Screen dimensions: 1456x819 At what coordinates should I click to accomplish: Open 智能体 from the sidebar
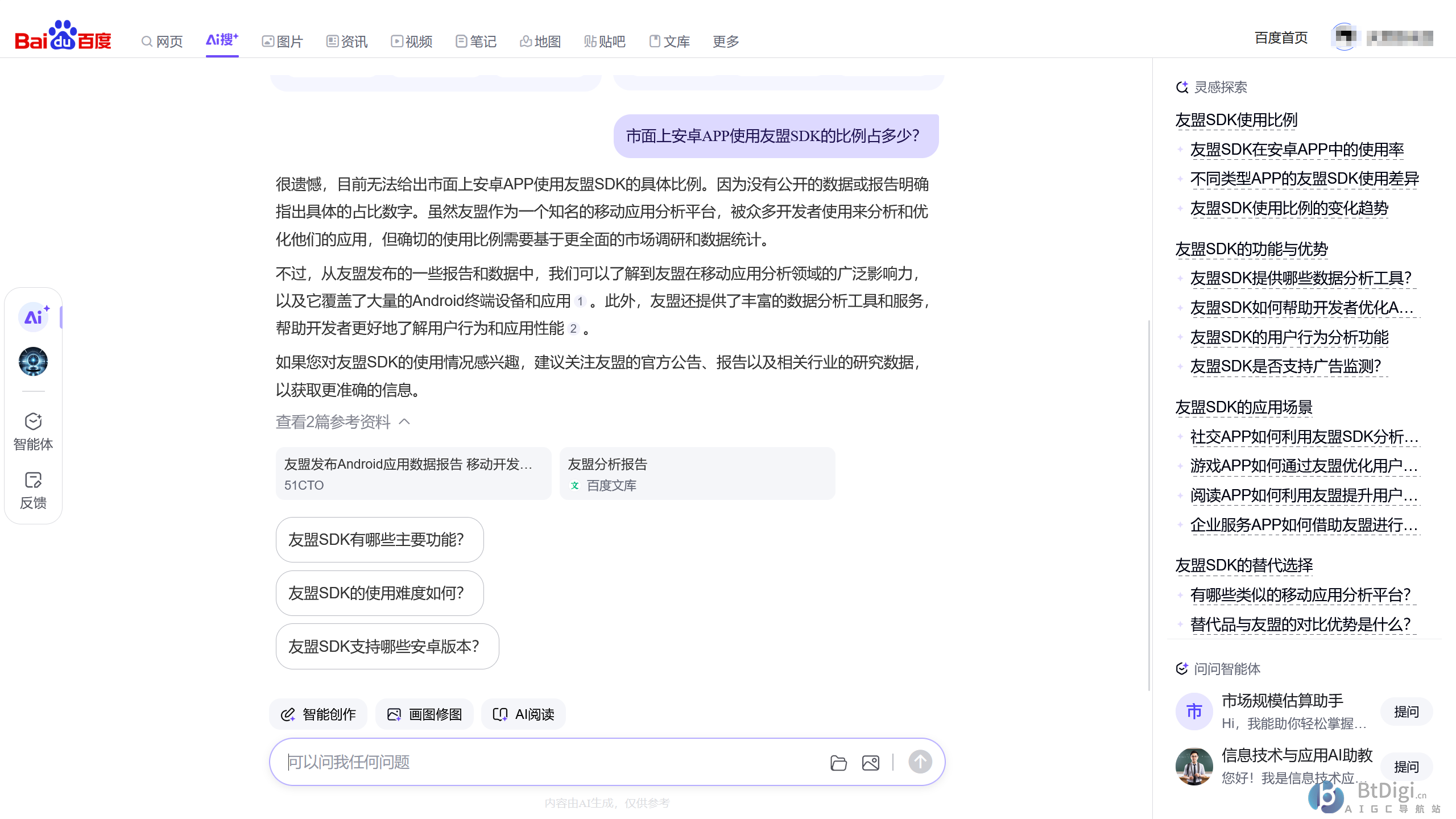click(x=33, y=432)
